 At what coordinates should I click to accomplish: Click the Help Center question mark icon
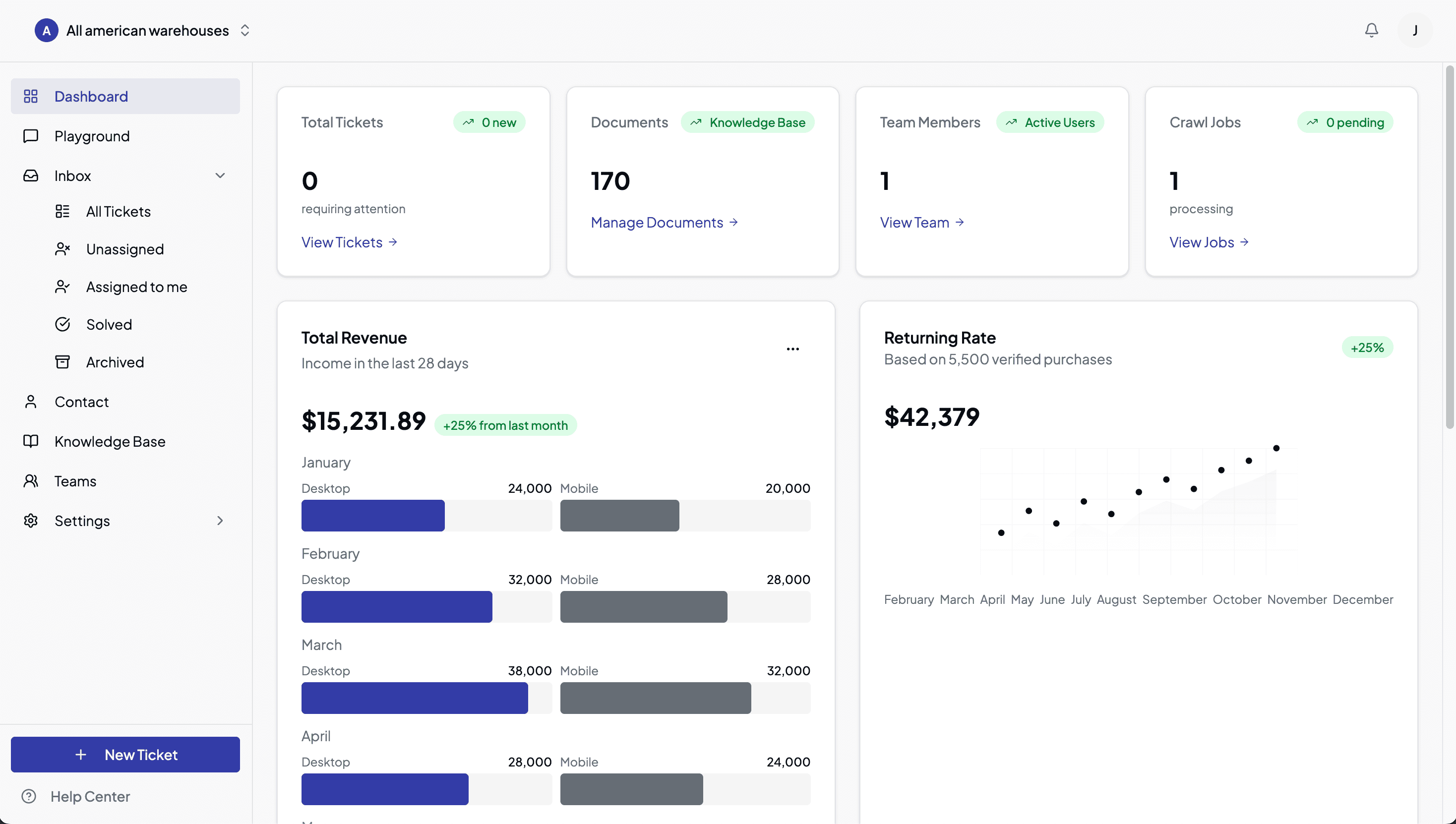29,796
